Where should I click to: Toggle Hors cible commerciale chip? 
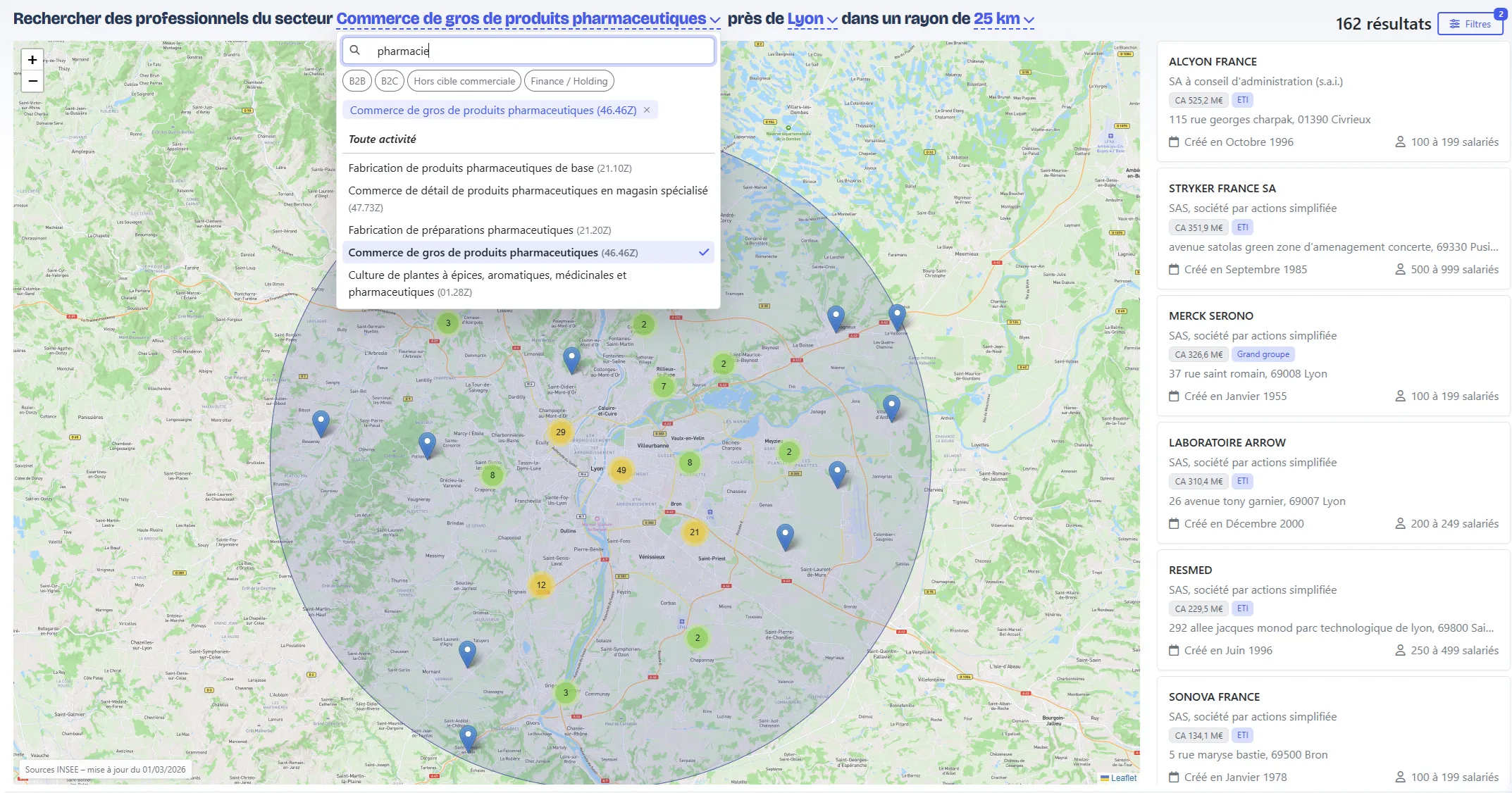(464, 81)
